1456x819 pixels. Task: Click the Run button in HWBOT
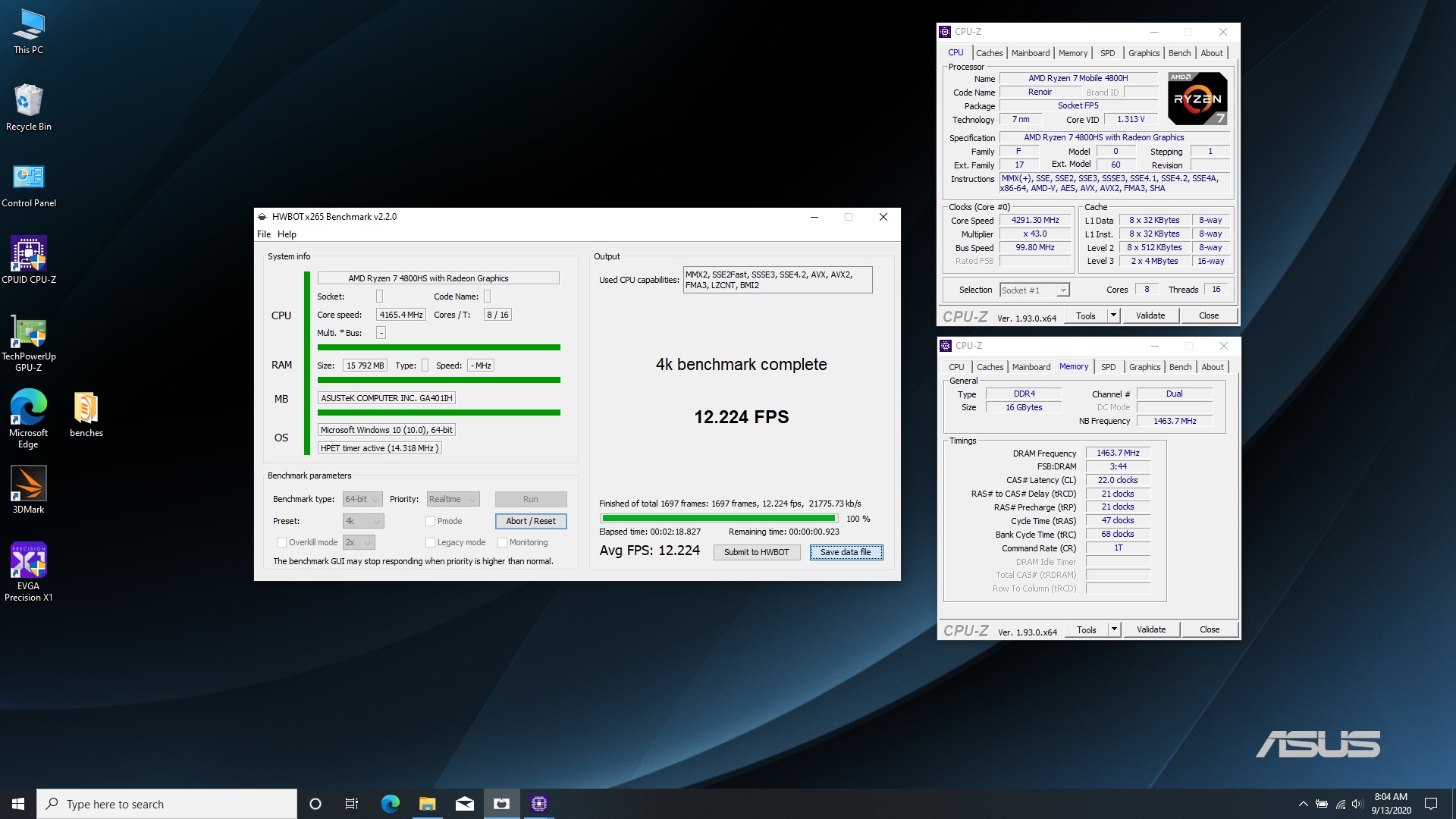pyautogui.click(x=531, y=499)
